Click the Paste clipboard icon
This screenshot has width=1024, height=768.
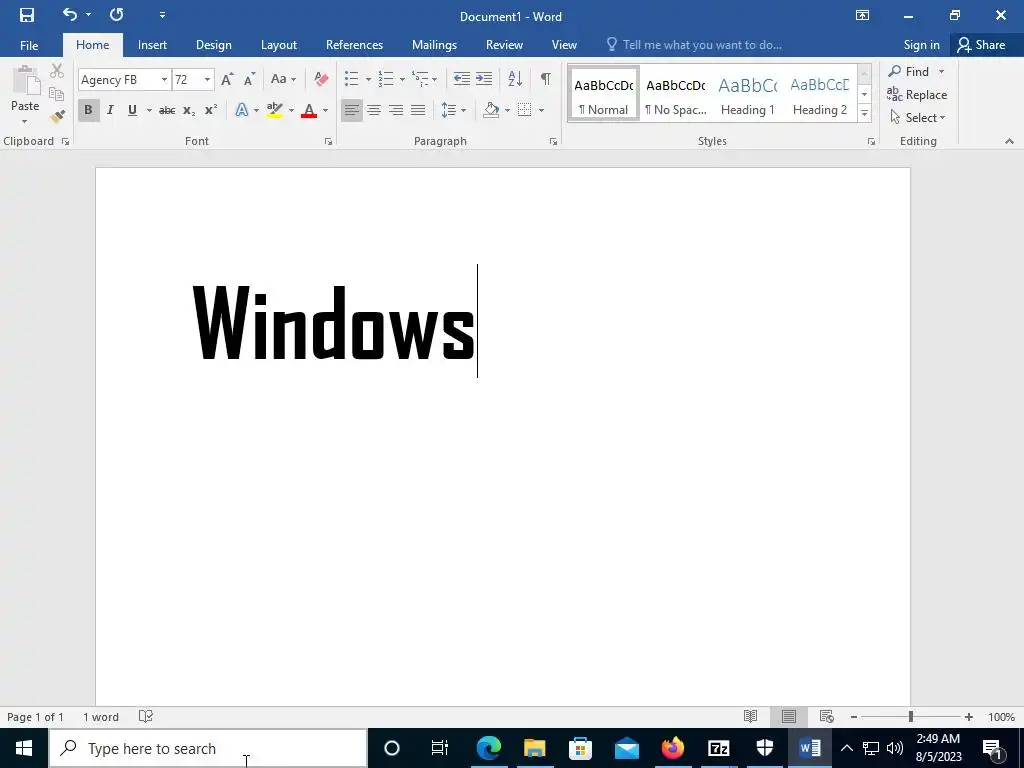(26, 81)
